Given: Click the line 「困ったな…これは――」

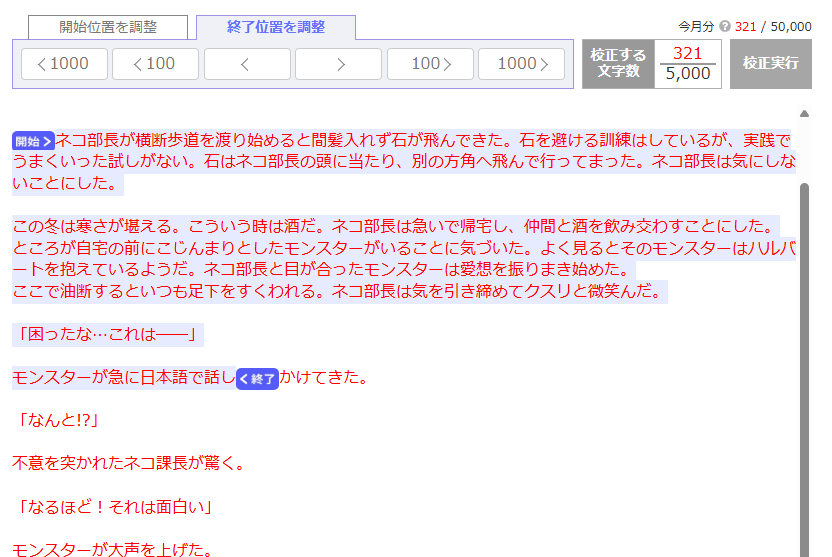Looking at the screenshot, I should click(x=108, y=334).
